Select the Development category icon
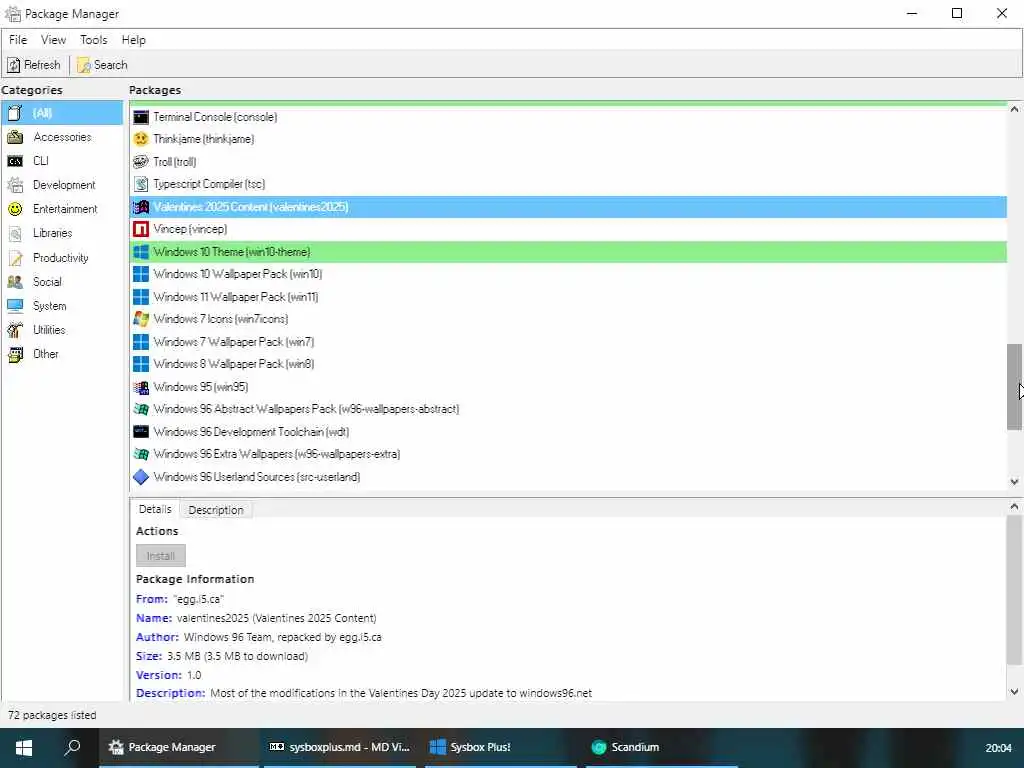Screen dimensions: 1024x768 pyautogui.click(x=15, y=185)
